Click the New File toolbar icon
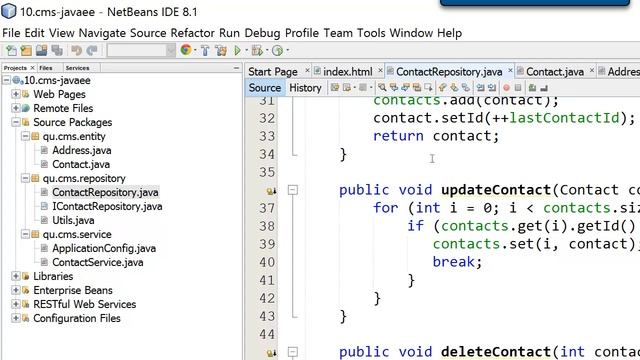Viewport: 640px width, 360px height. (x=11, y=50)
